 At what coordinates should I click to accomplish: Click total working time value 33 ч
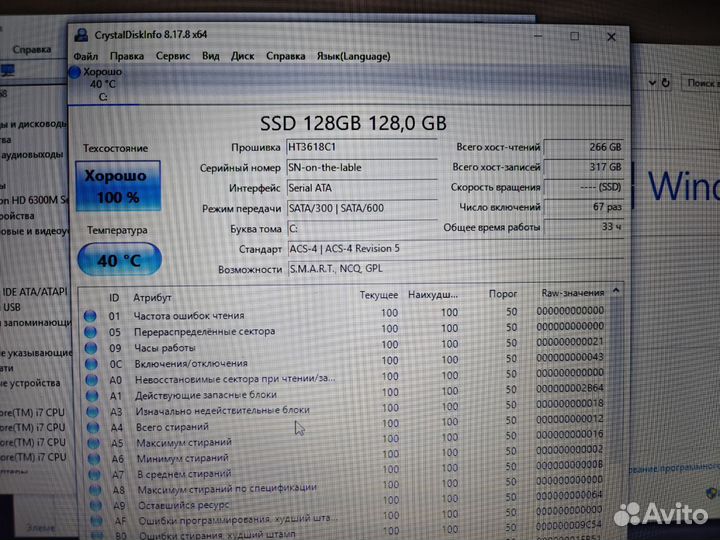coord(583,227)
